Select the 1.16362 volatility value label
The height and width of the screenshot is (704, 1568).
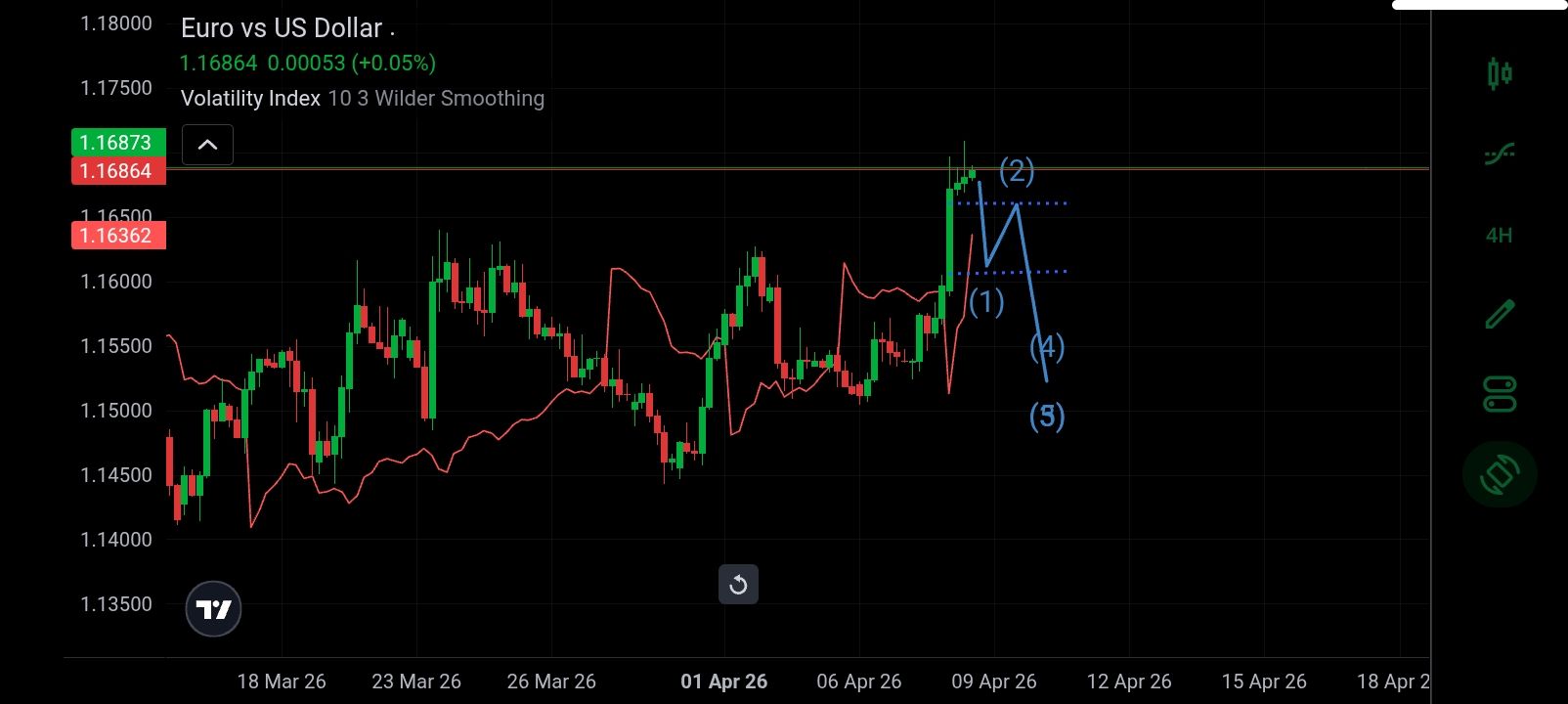[x=117, y=236]
